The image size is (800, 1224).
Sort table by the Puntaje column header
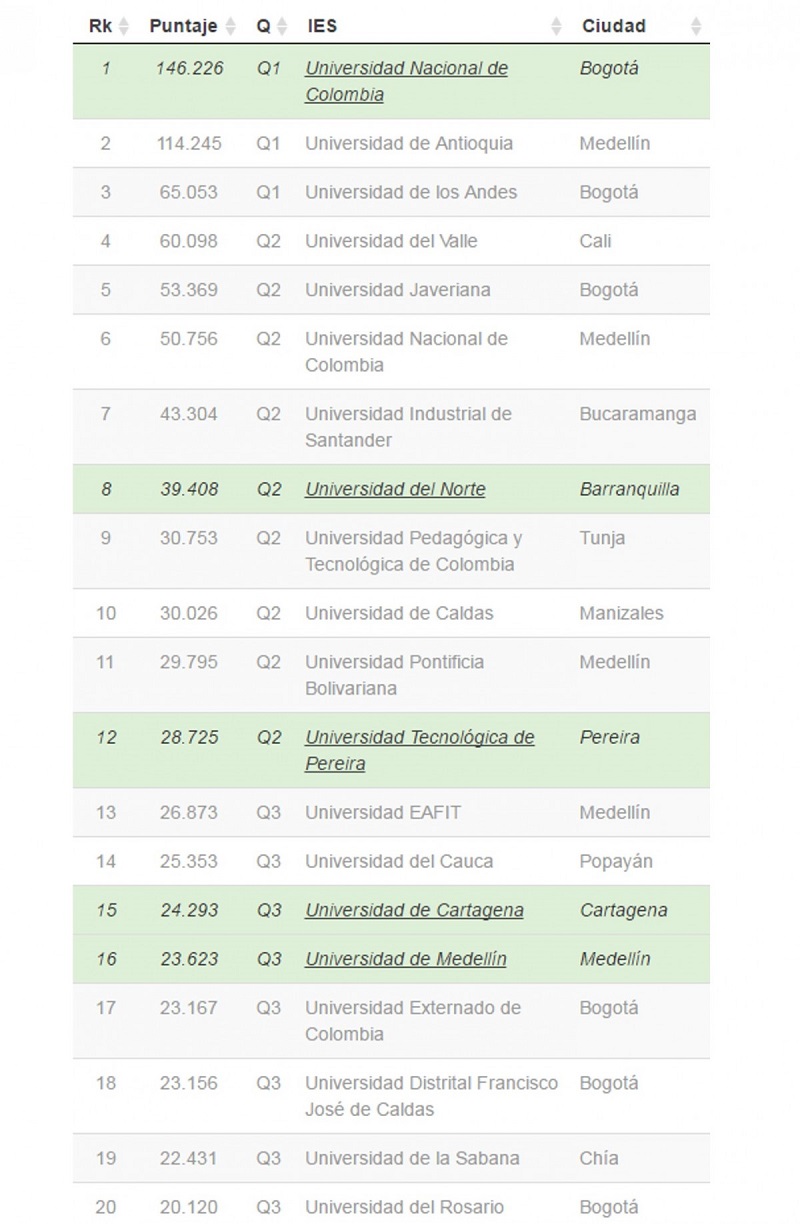click(x=183, y=26)
